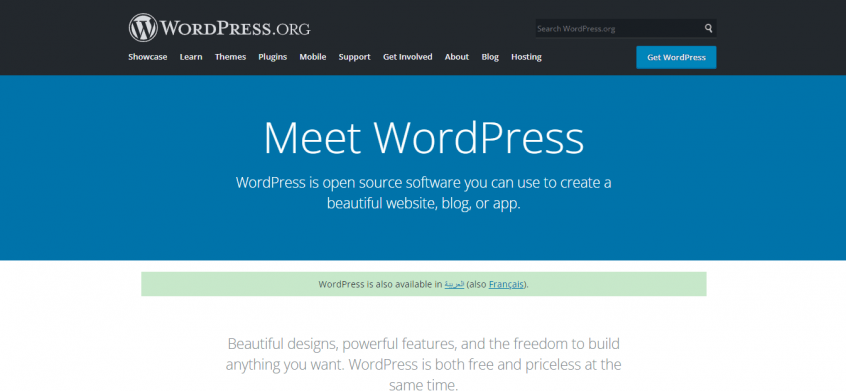Click the Beautiful designs intro paragraph
846x391 pixels.
pos(424,364)
